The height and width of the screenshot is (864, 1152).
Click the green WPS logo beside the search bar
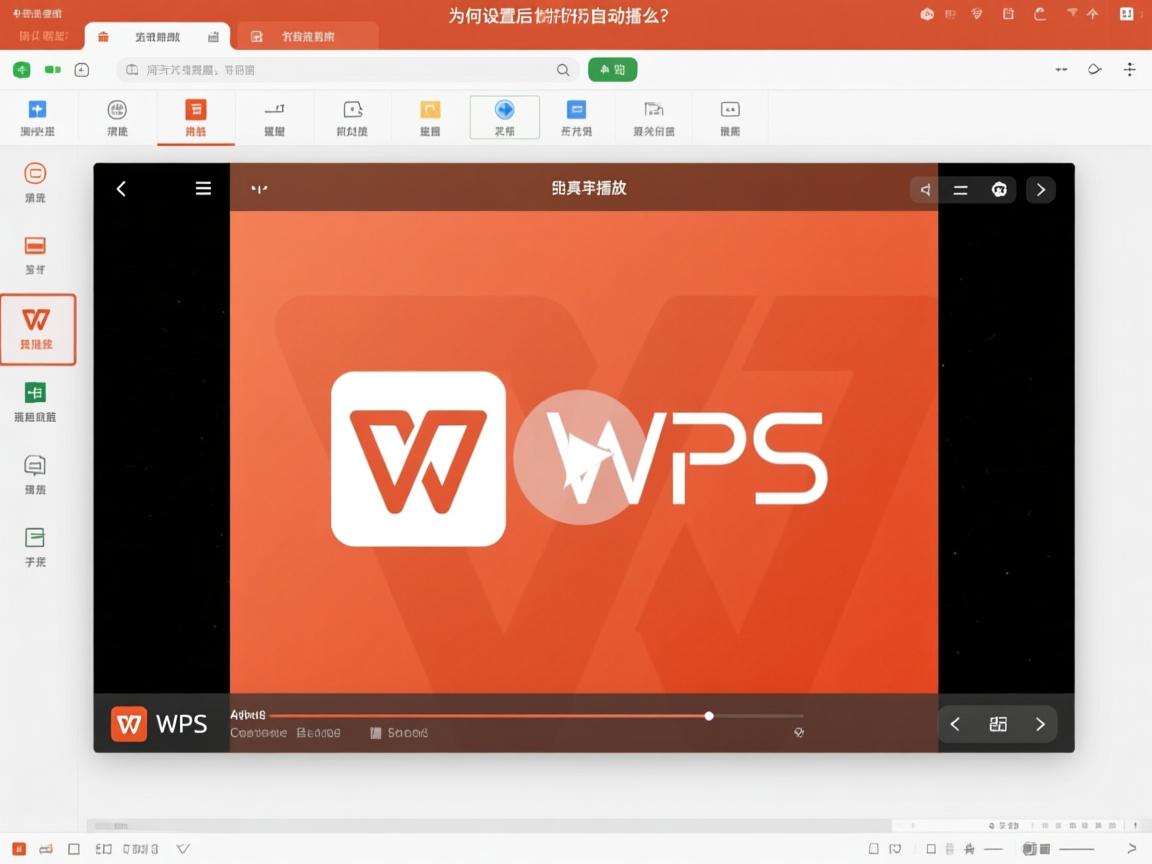tap(22, 69)
